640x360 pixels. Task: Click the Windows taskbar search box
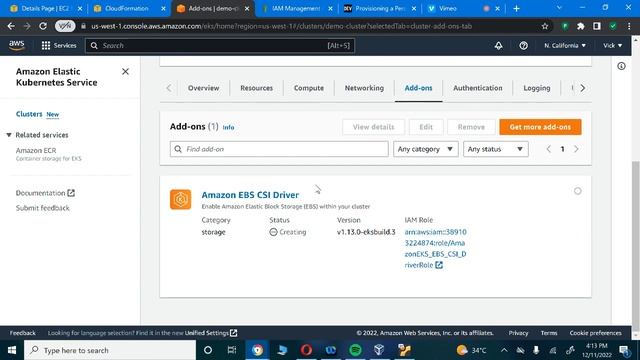point(110,350)
